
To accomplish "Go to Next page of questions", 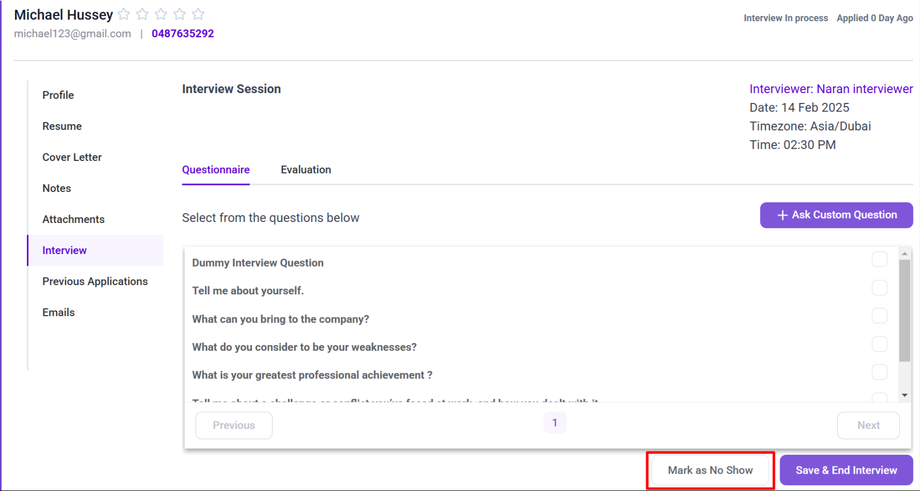I will (868, 425).
